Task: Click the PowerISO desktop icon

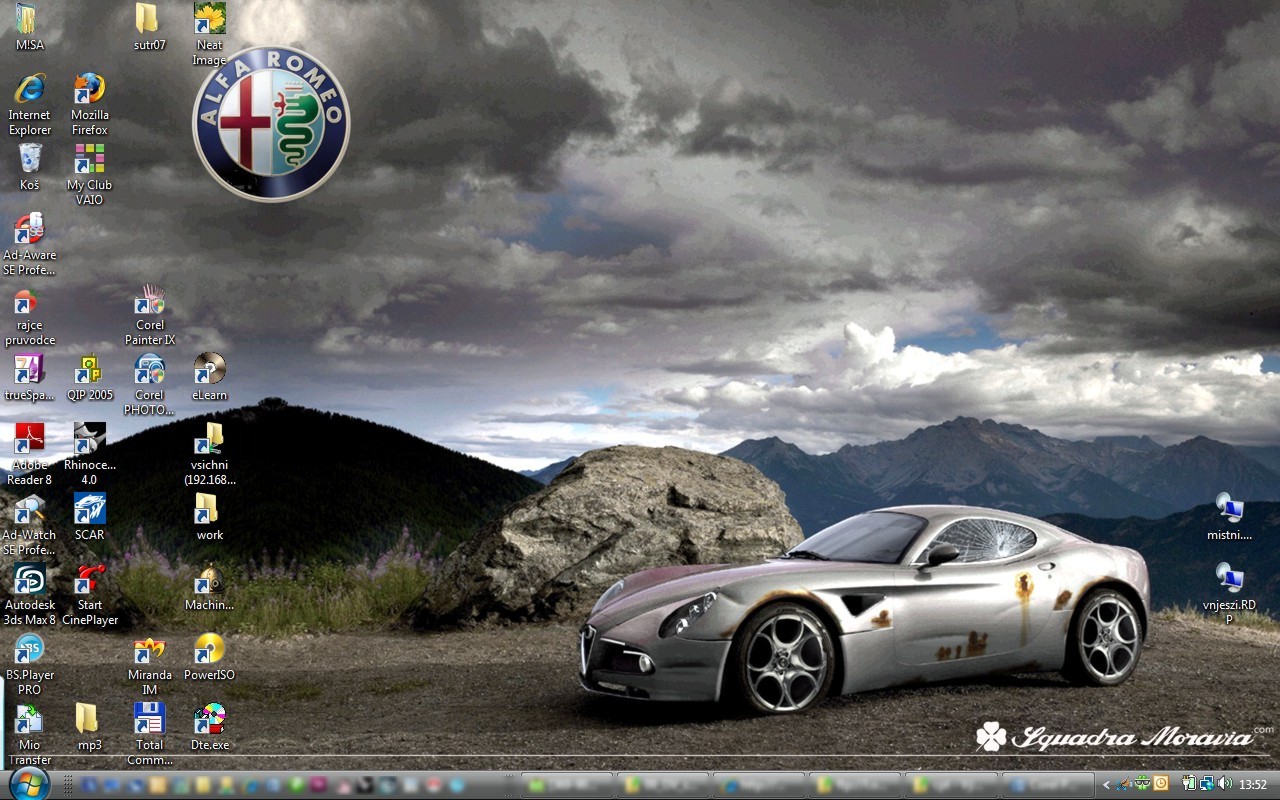Action: pyautogui.click(x=210, y=650)
